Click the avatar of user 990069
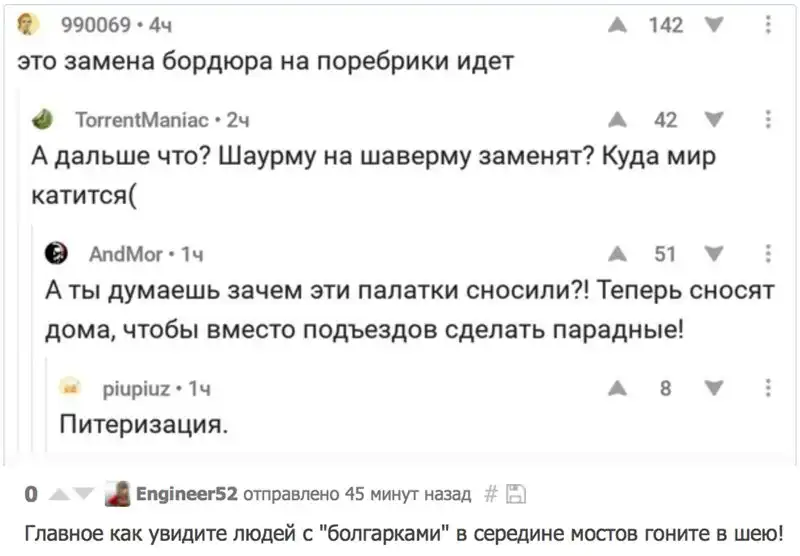Screen dimensions: 800x556 (31, 25)
